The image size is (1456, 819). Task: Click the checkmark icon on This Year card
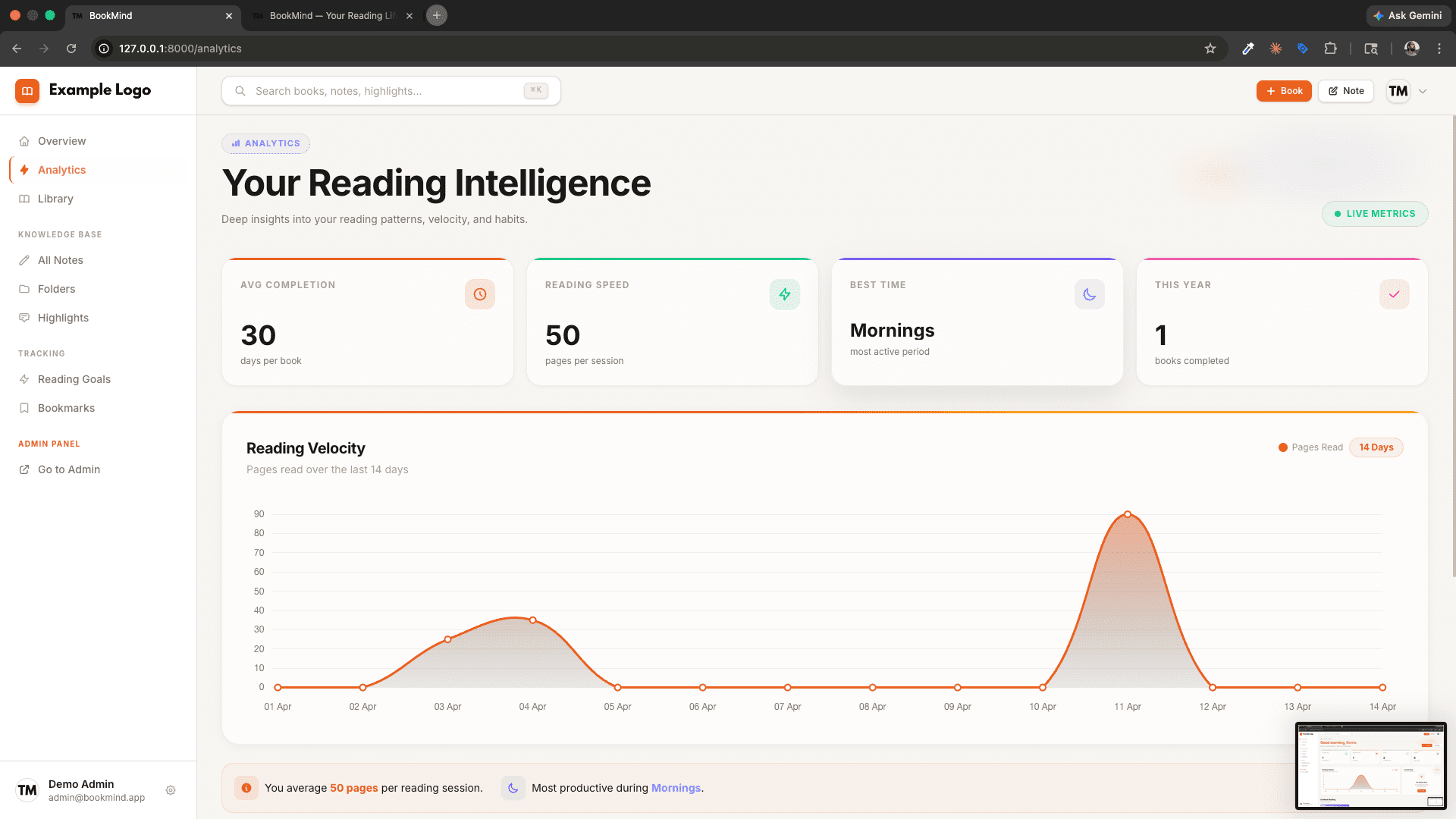tap(1395, 294)
